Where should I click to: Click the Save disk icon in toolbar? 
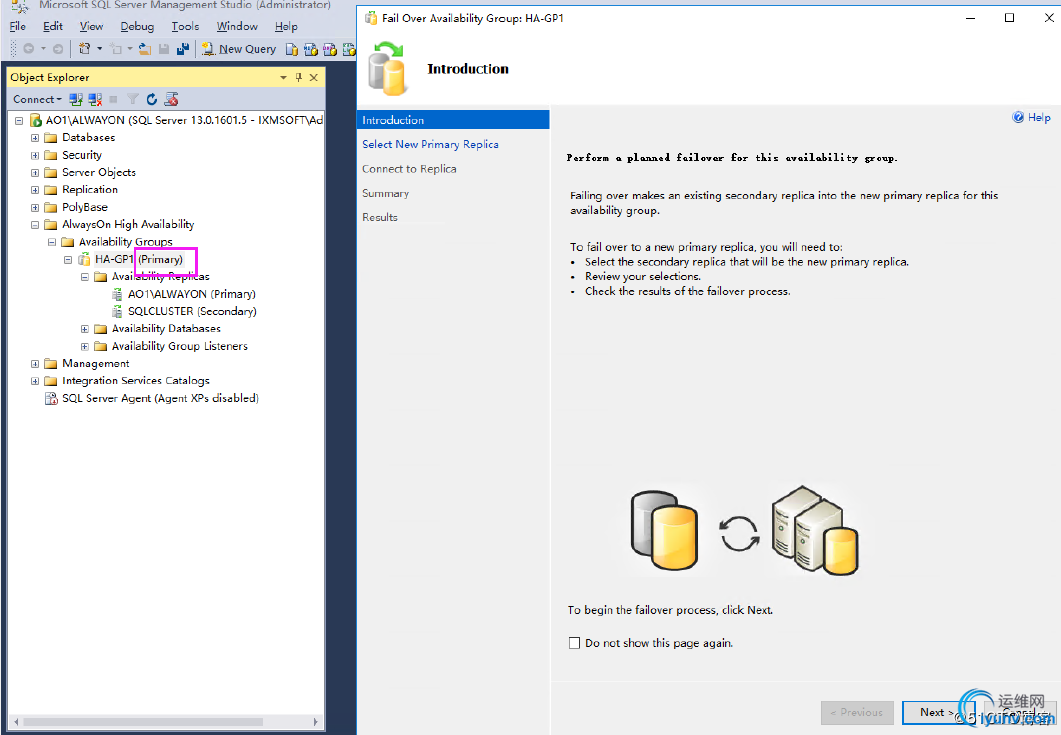(164, 49)
